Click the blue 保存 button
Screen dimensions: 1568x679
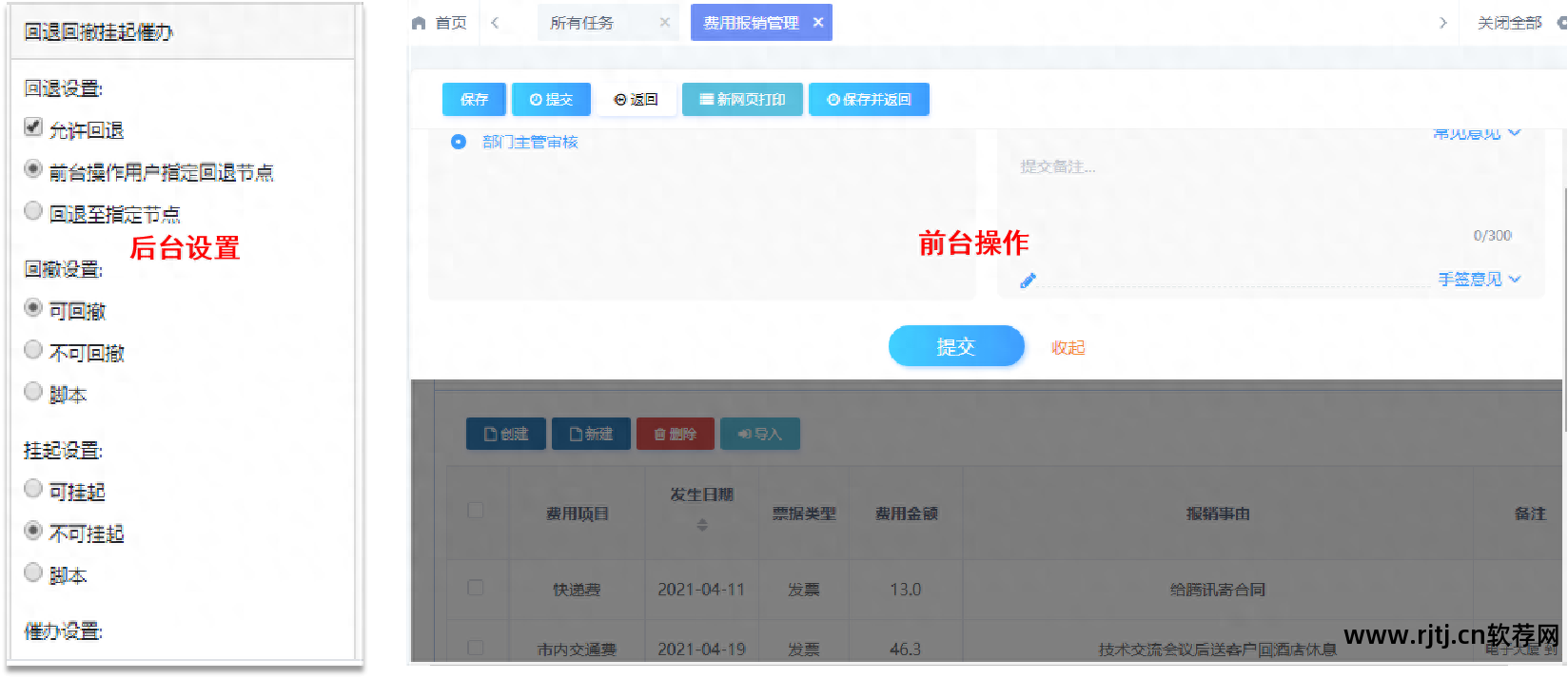click(474, 100)
